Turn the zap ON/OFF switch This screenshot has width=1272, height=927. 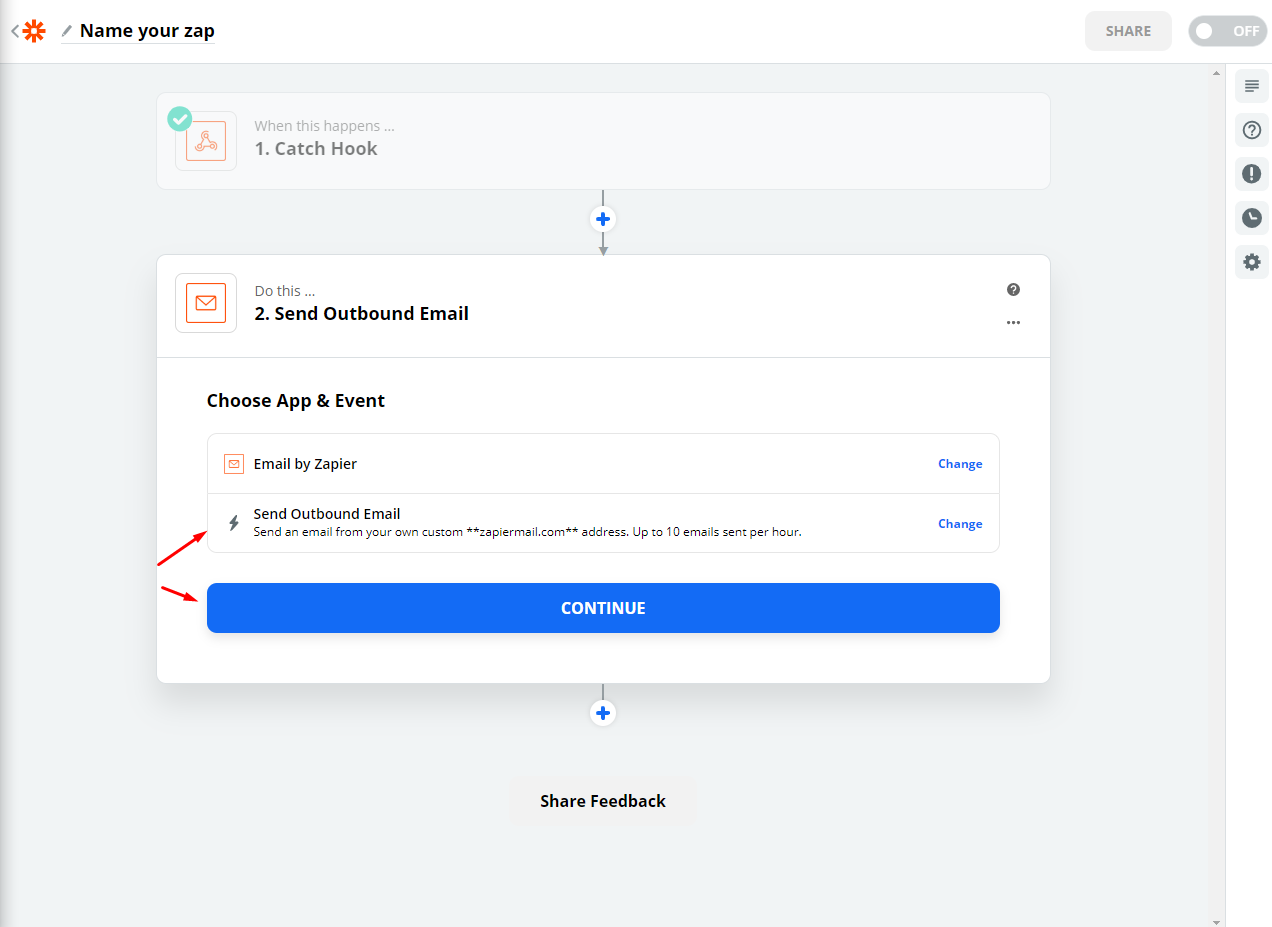pos(1227,31)
